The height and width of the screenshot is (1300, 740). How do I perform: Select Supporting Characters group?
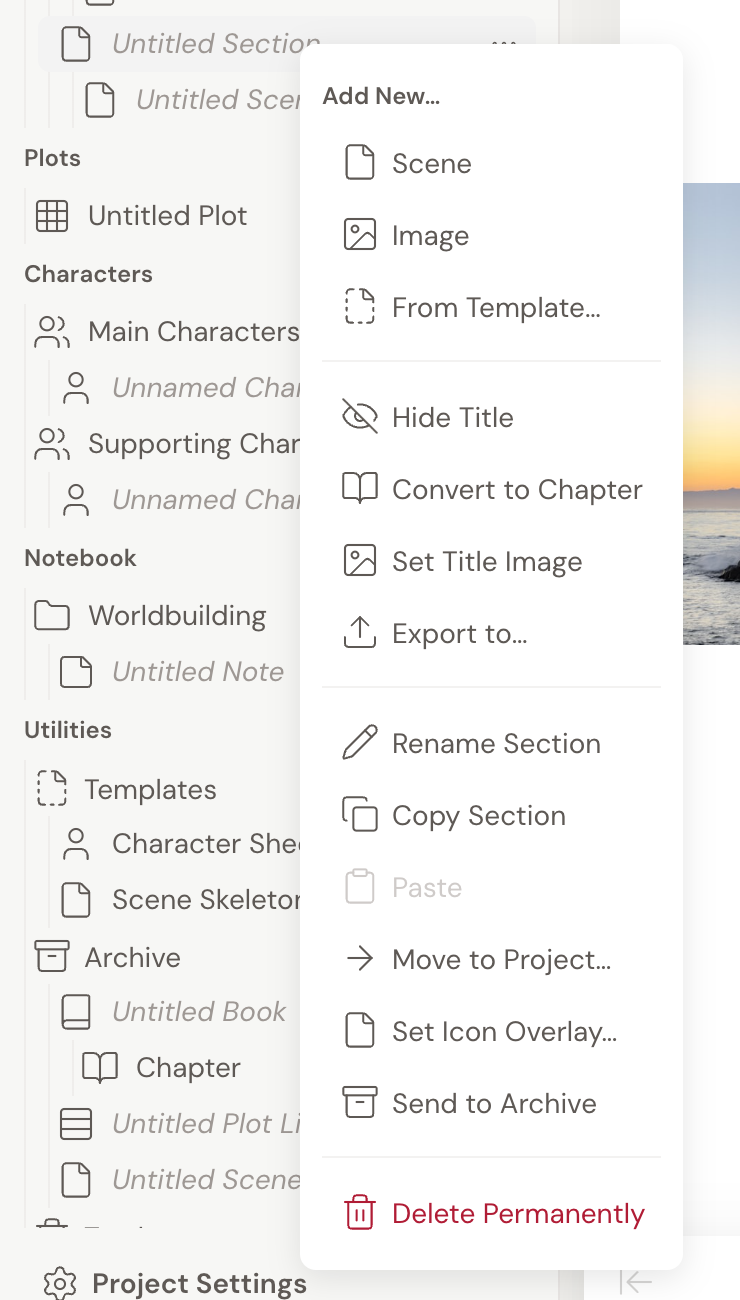[x=193, y=444]
